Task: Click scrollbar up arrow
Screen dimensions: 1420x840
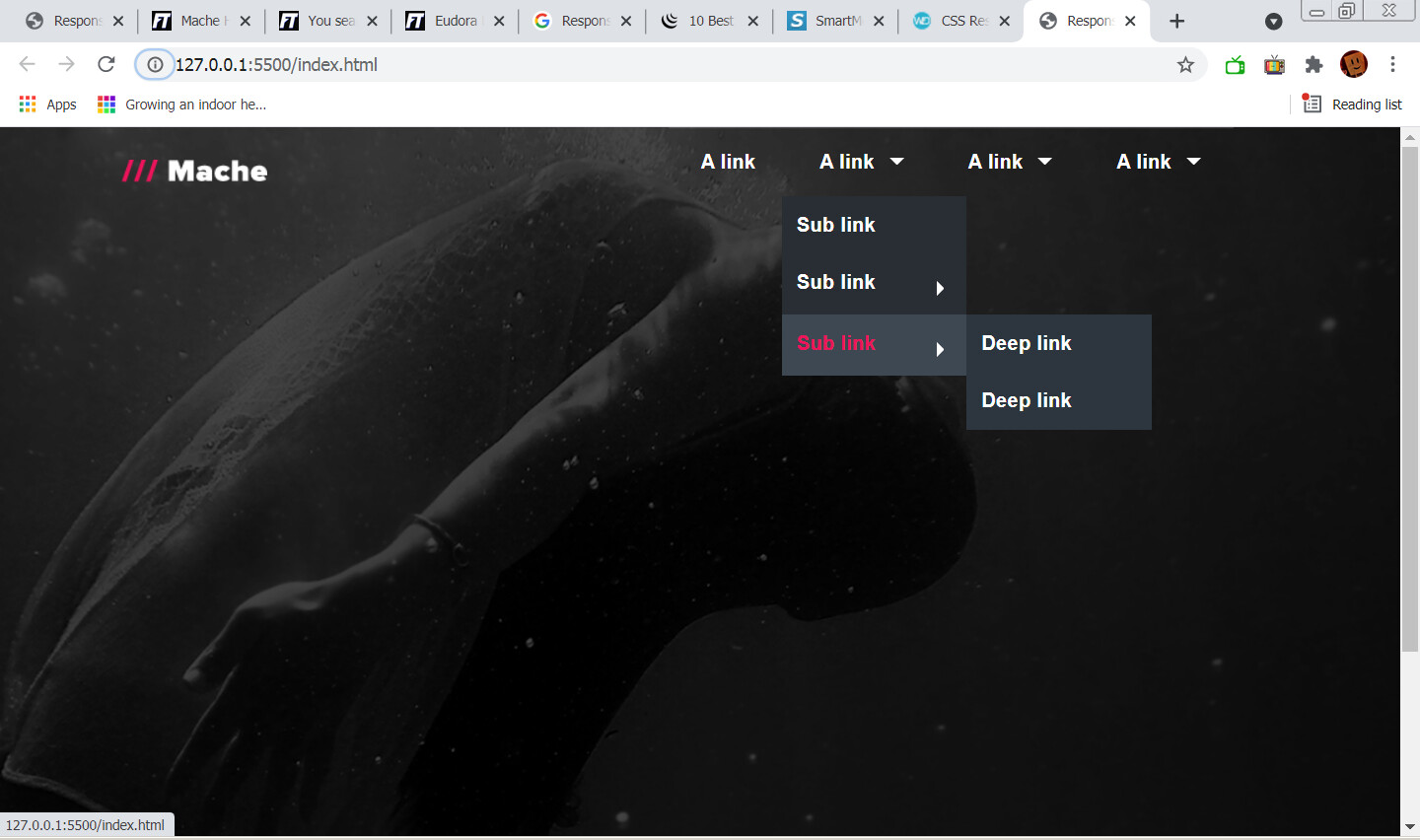Action: coord(1410,137)
